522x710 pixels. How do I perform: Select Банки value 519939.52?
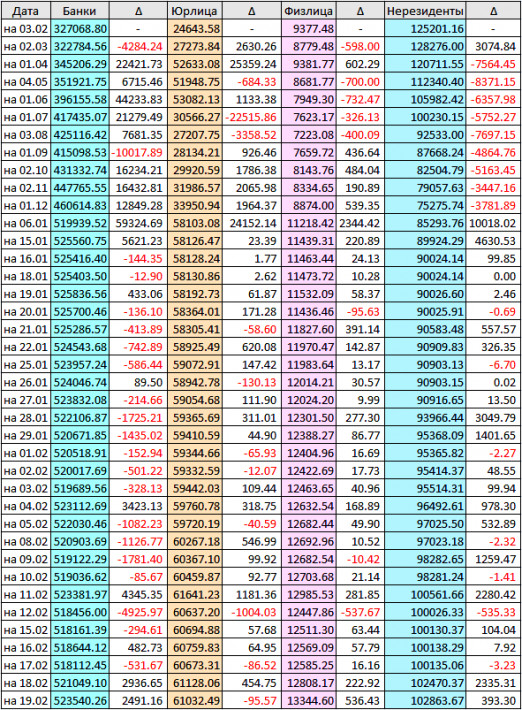point(80,223)
